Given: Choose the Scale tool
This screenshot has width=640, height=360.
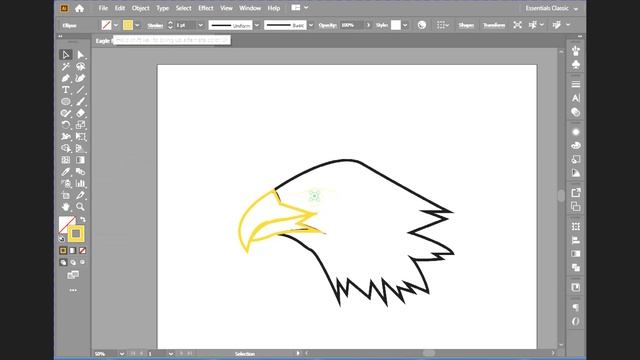Looking at the screenshot, I should 80,125.
